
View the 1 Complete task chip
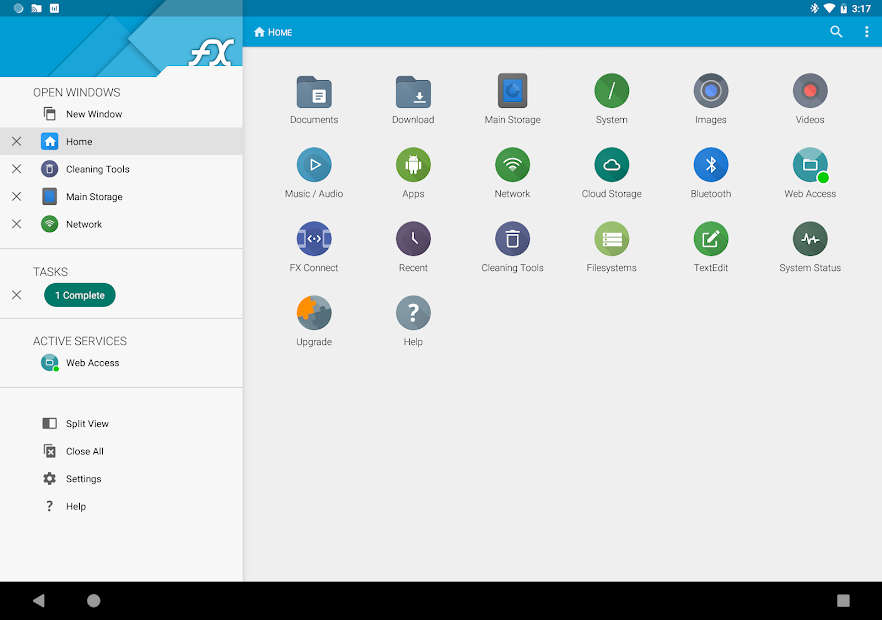(79, 295)
